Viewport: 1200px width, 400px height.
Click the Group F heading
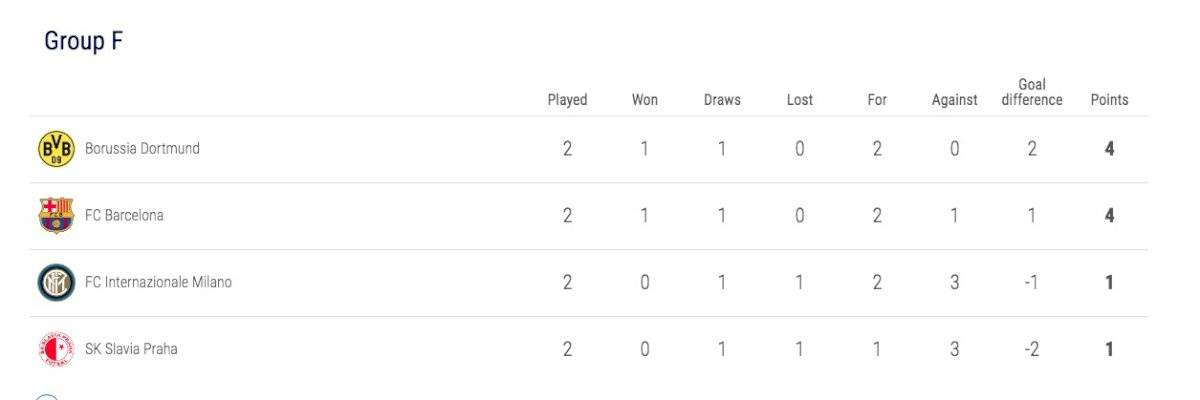[83, 42]
